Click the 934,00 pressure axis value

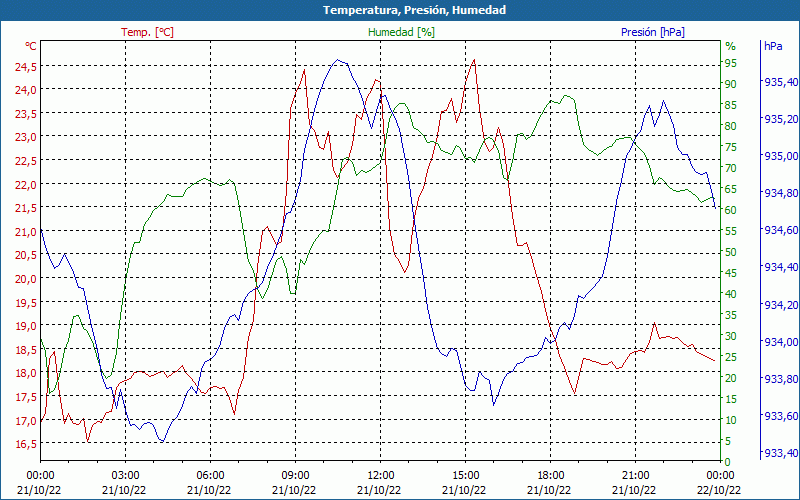pyautogui.click(x=780, y=342)
